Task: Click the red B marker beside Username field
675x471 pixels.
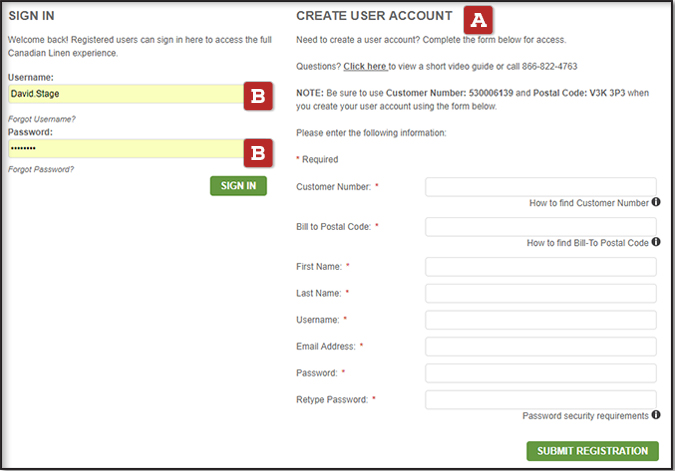Action: pyautogui.click(x=258, y=95)
